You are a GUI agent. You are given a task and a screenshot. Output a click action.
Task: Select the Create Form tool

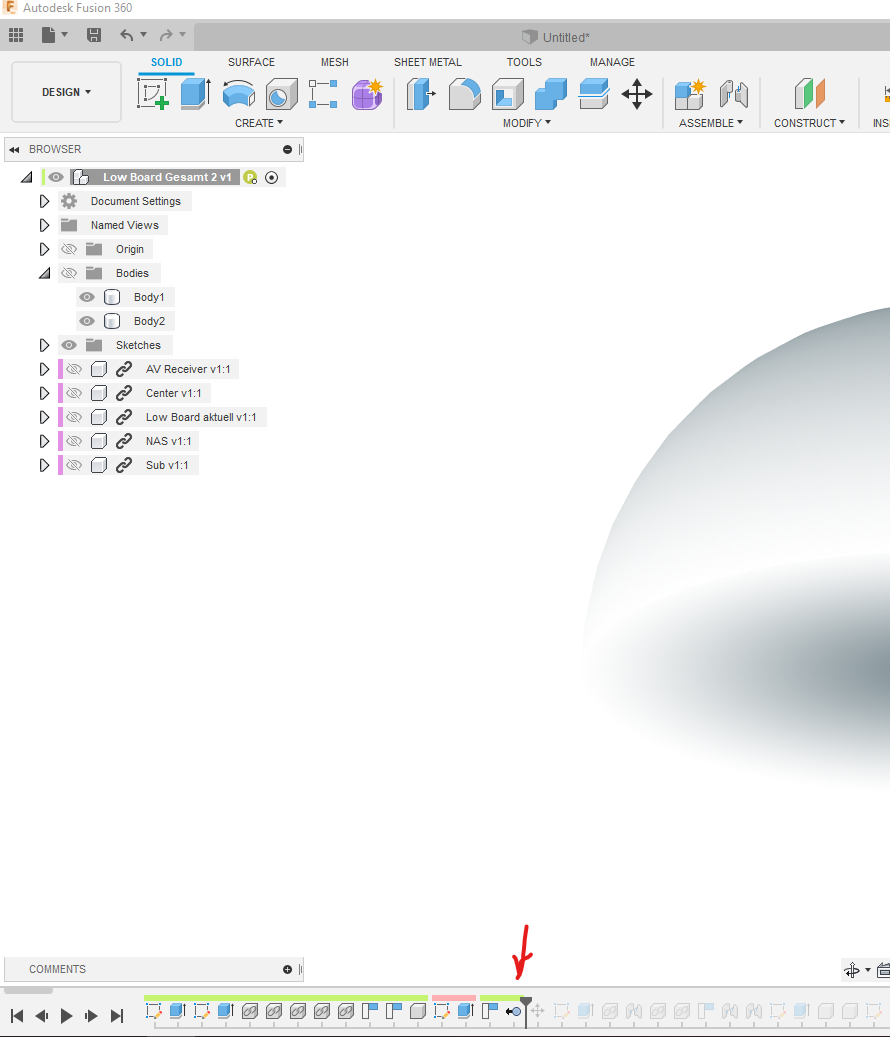point(367,93)
